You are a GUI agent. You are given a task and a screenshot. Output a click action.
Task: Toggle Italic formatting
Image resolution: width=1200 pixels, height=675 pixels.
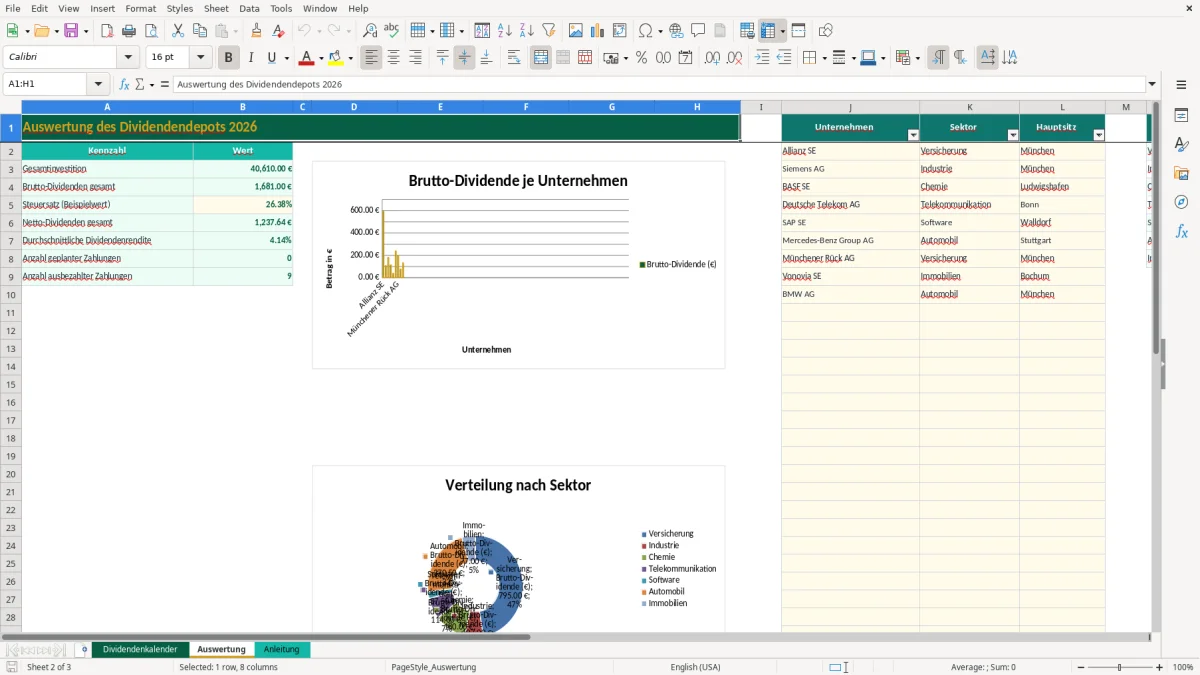pos(251,58)
